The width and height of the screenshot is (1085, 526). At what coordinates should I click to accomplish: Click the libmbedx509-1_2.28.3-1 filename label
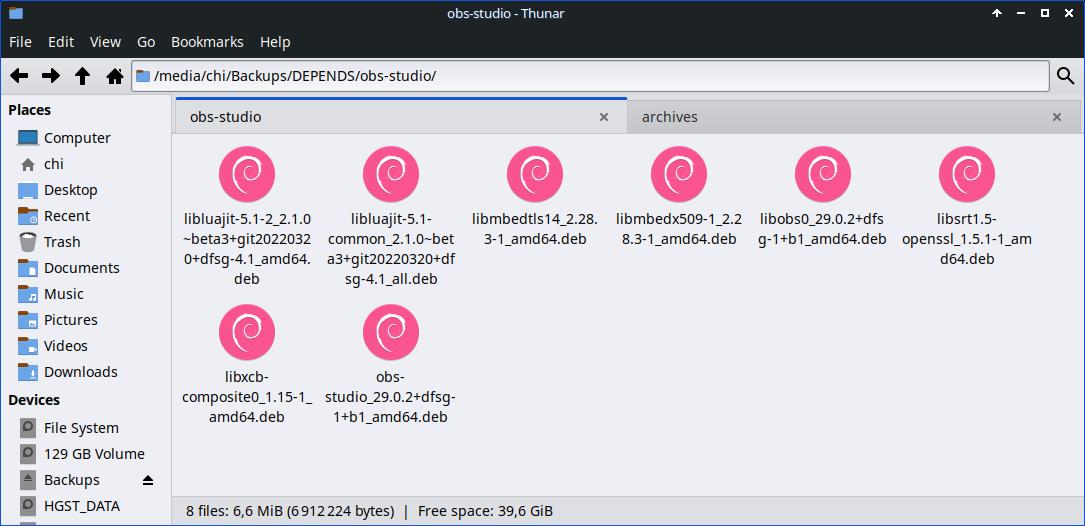tap(679, 229)
